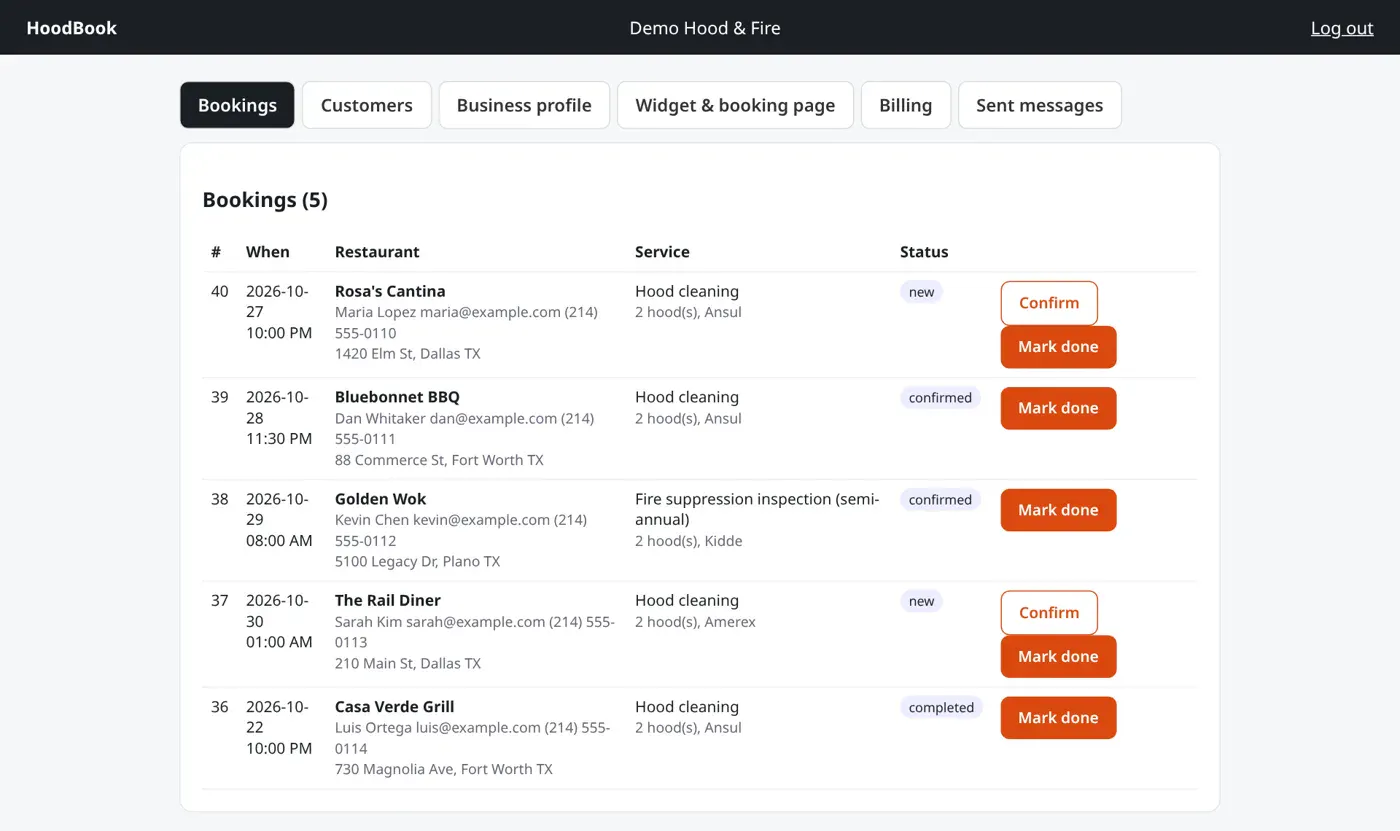Viewport: 1400px width, 831px height.
Task: Click booking number 38
Action: pyautogui.click(x=220, y=499)
